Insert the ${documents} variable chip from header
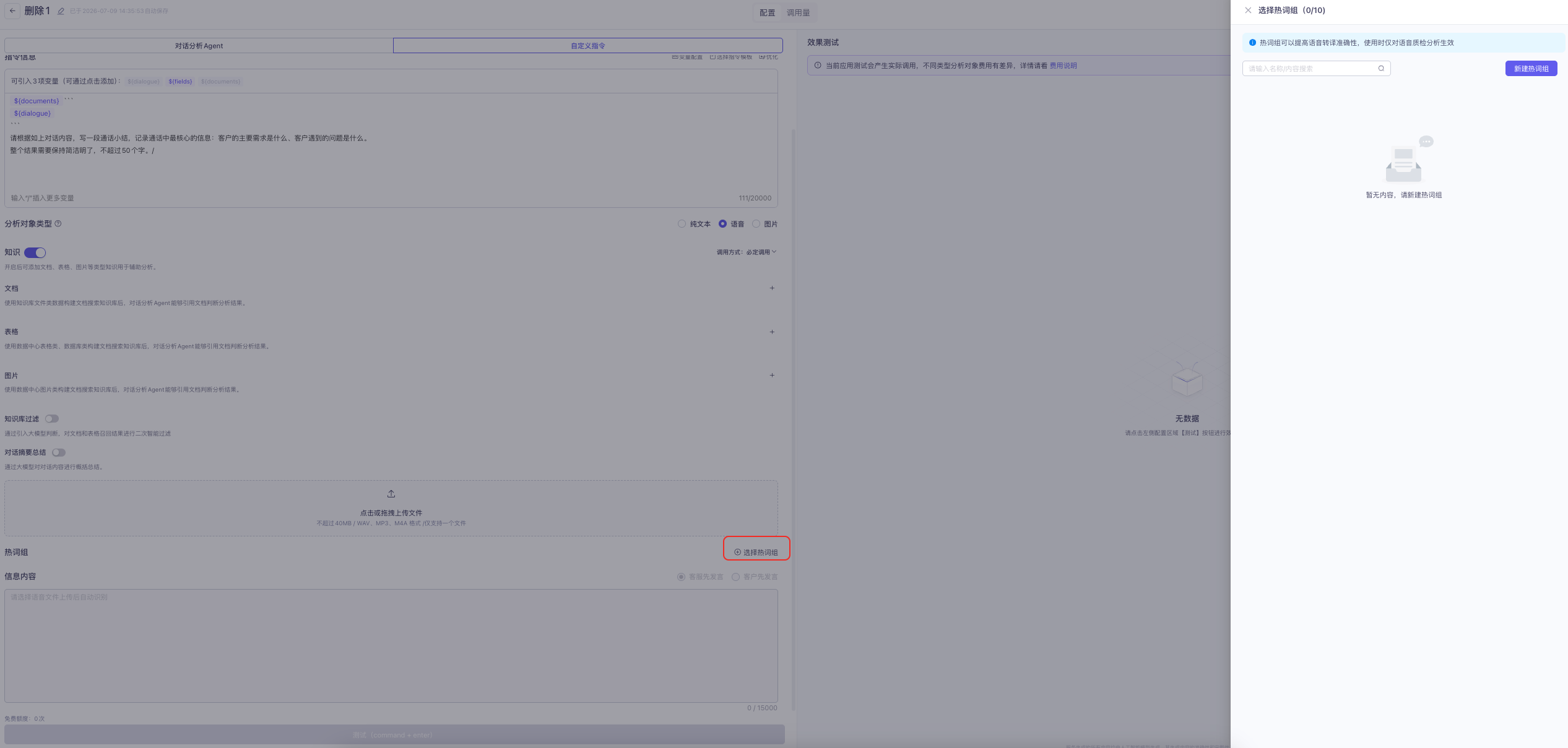Screen dimensions: 1568x748 [x=220, y=82]
